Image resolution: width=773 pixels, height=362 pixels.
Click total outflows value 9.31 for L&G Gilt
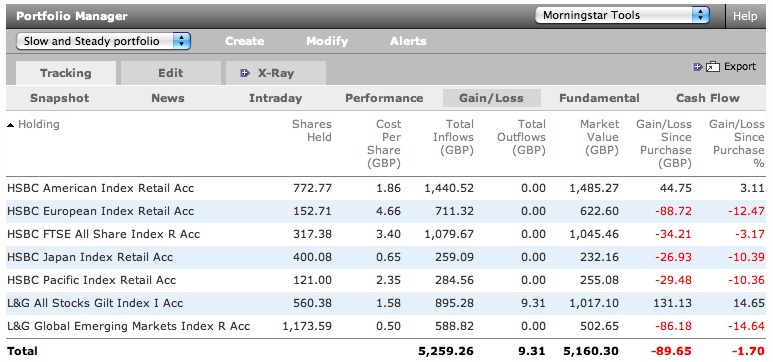coord(533,303)
